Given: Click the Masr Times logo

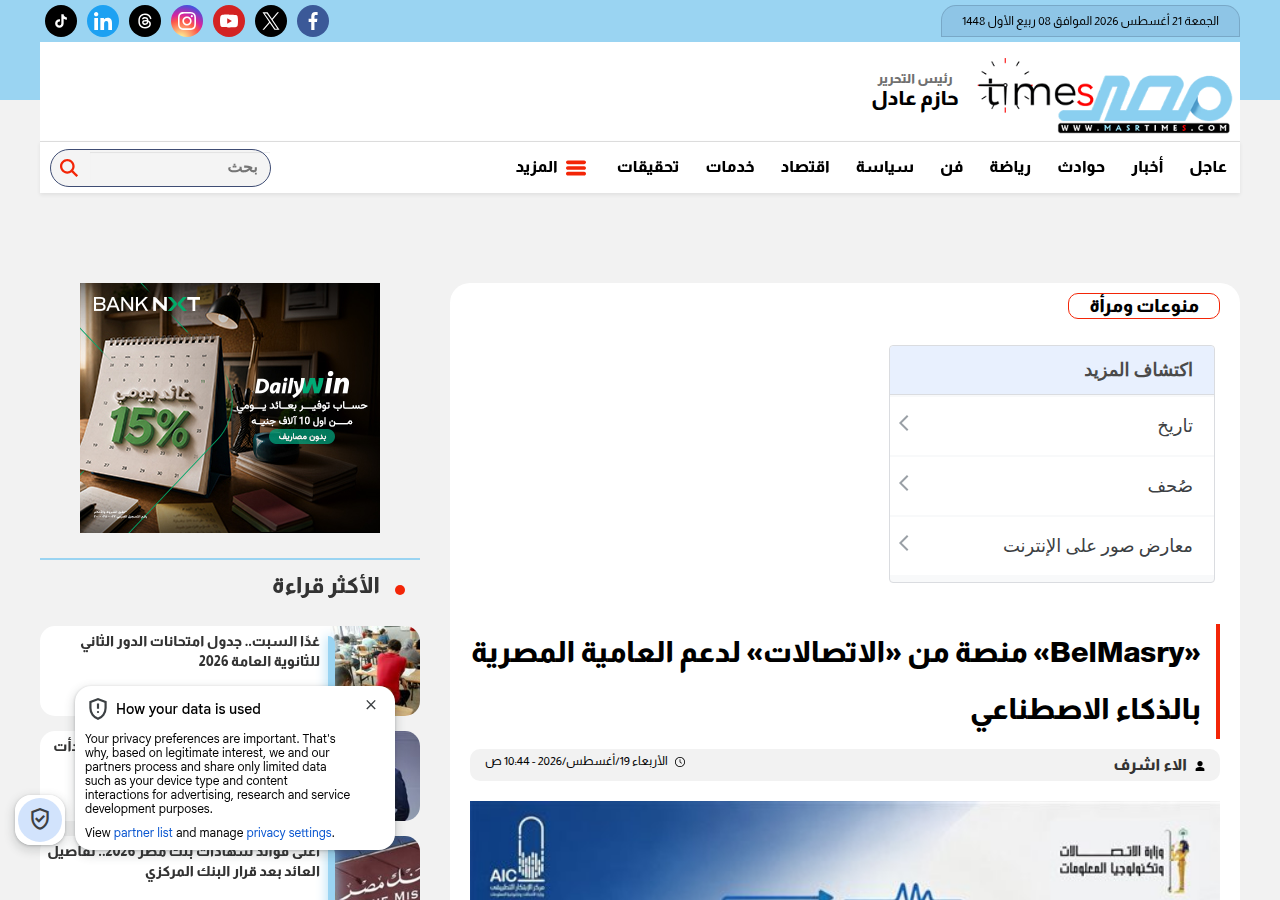Looking at the screenshot, I should click(1104, 96).
